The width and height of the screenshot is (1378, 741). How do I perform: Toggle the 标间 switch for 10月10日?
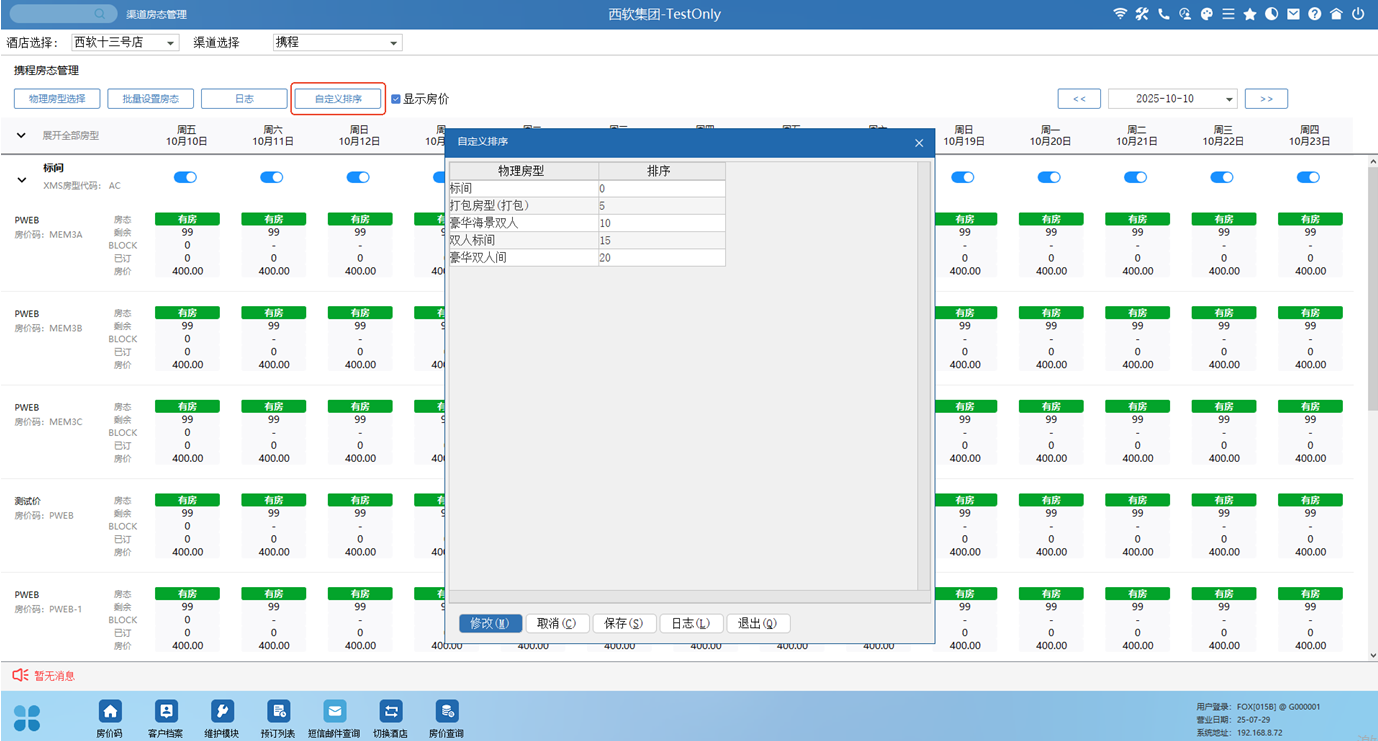186,177
